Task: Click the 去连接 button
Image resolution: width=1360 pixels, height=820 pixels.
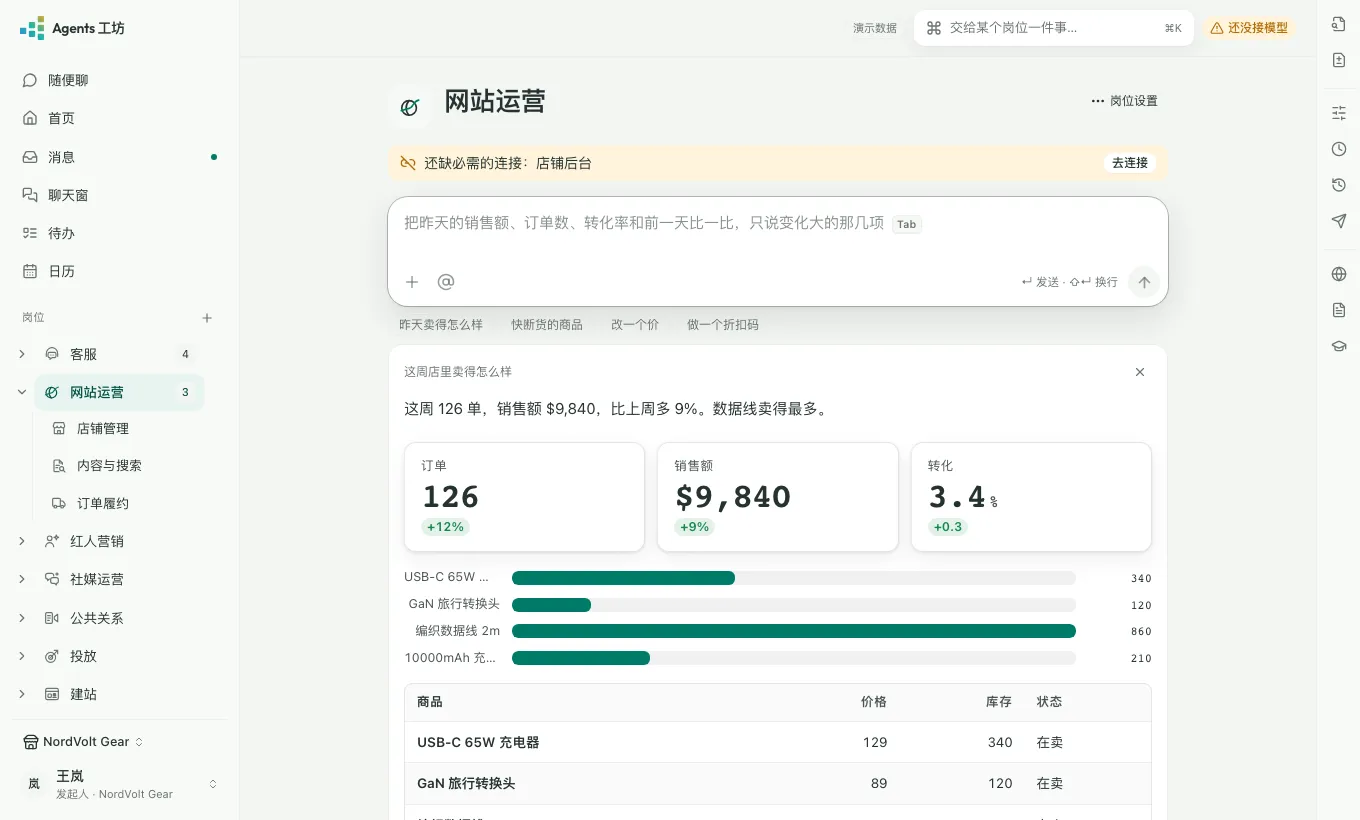Action: pos(1130,163)
